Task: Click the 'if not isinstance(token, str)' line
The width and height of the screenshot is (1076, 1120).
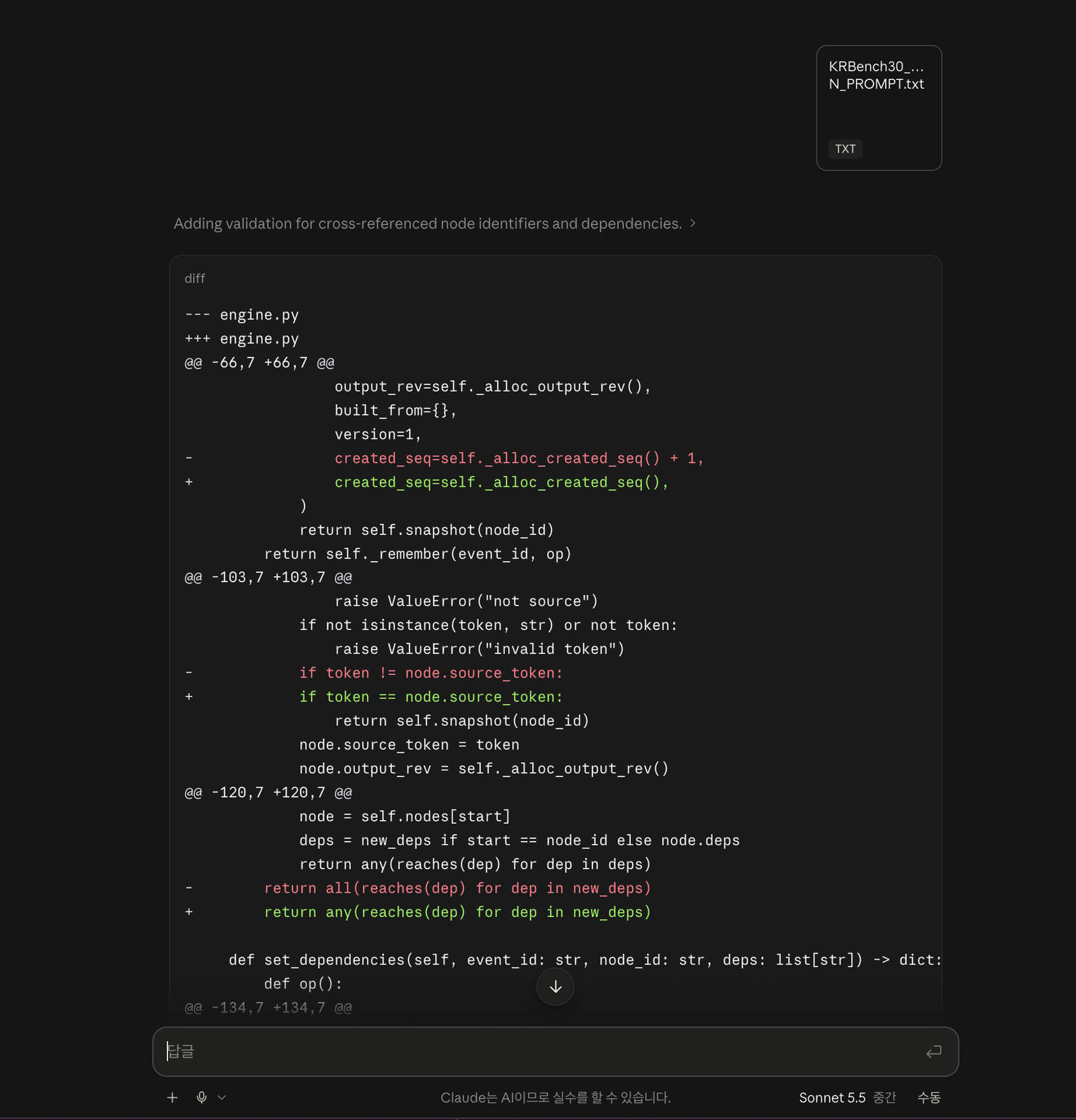Action: pos(488,625)
